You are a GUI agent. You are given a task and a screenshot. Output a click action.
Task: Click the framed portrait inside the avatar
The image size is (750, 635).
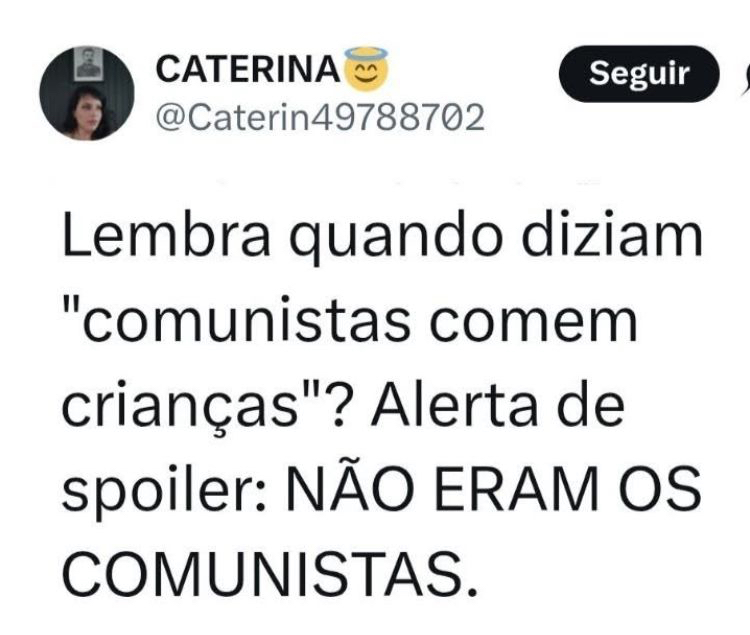coord(88,64)
